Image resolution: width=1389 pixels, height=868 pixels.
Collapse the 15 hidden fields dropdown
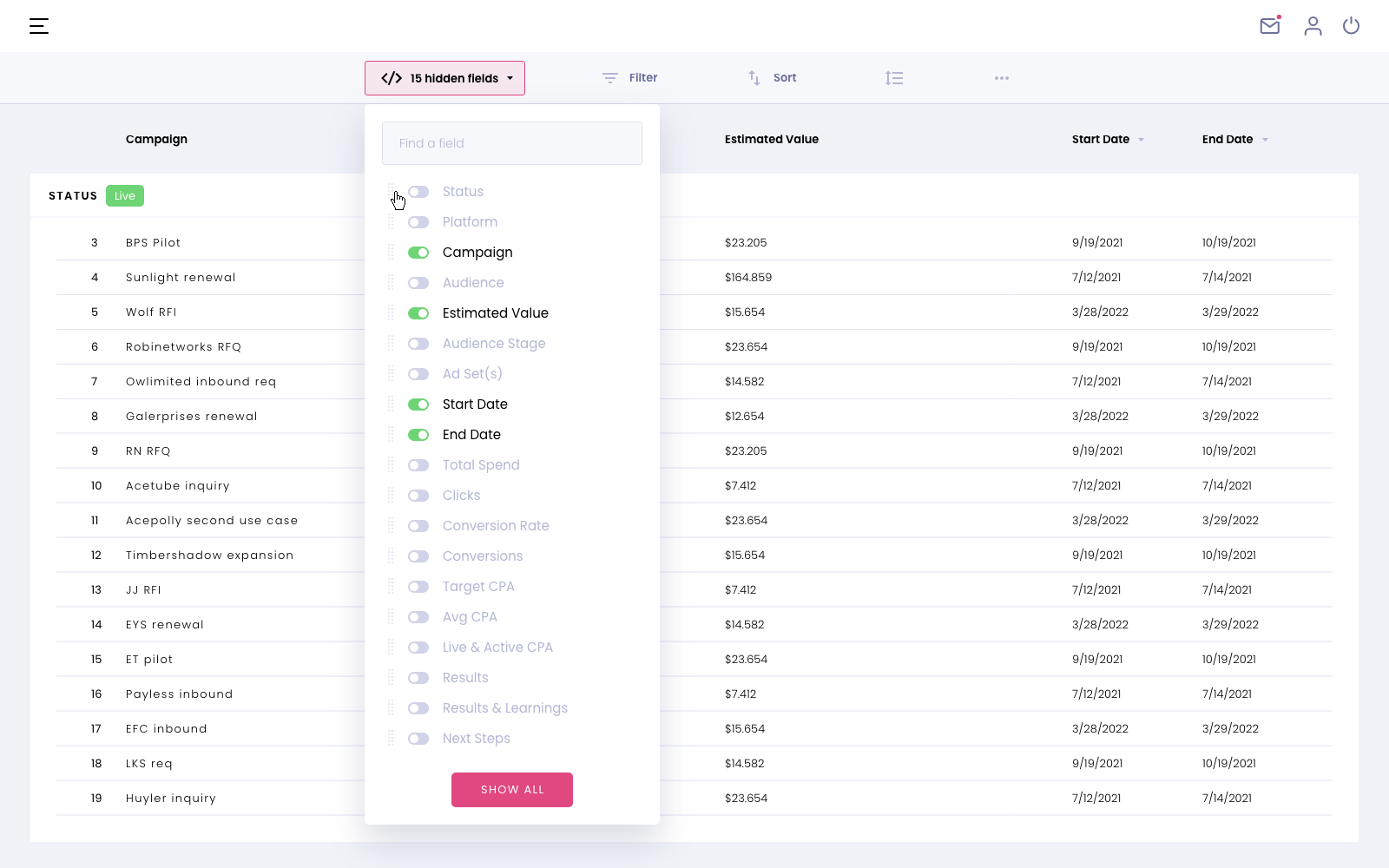[444, 78]
